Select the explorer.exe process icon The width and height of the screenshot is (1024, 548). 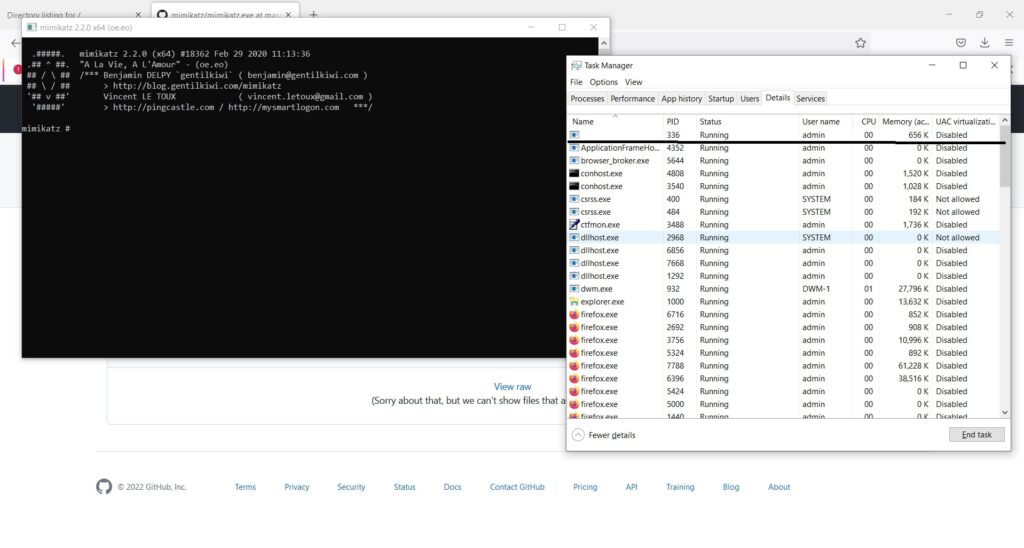[574, 302]
